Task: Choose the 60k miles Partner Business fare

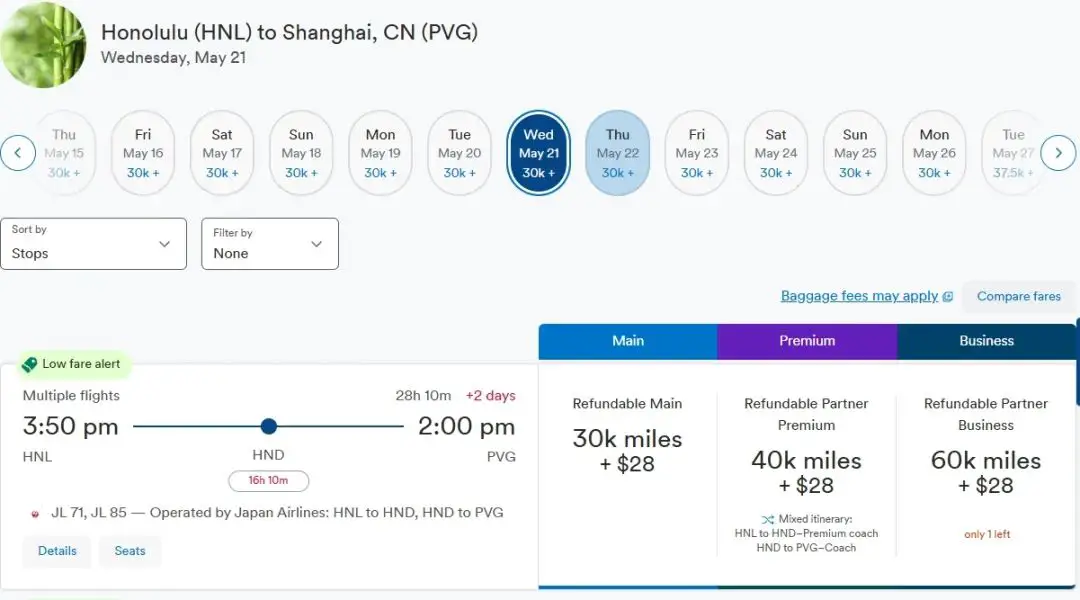Action: click(x=986, y=472)
